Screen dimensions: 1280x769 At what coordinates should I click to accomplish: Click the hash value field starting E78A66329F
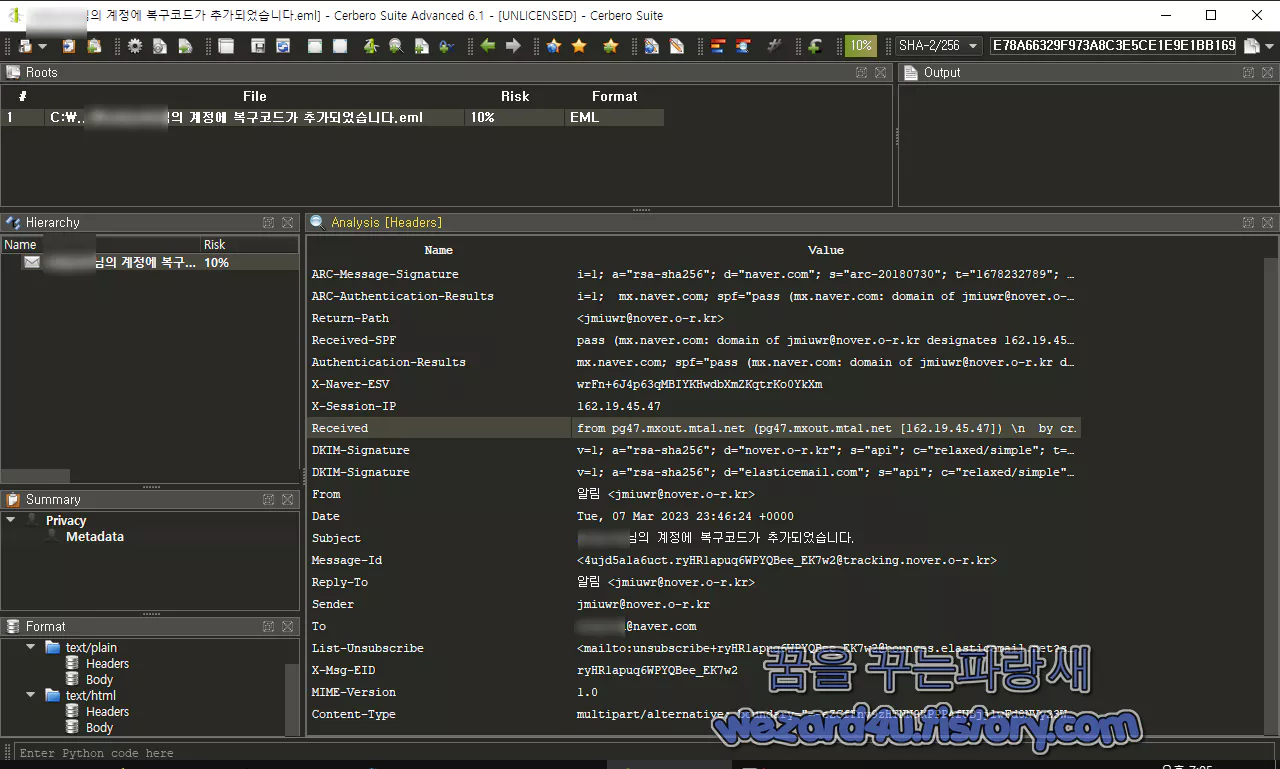(x=1113, y=46)
